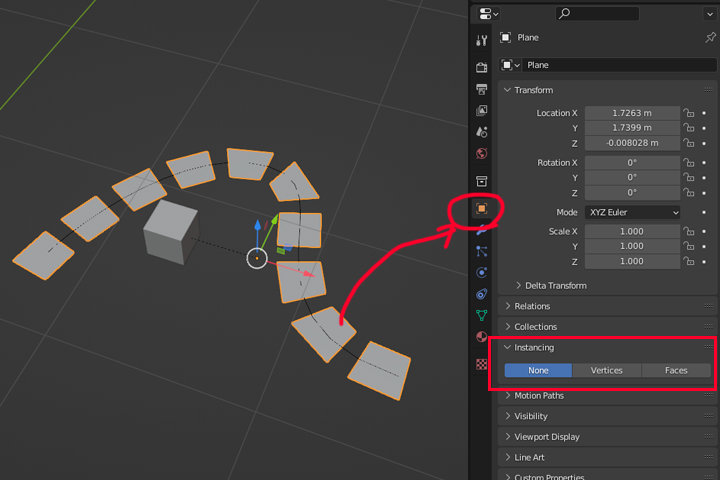The width and height of the screenshot is (720, 480).
Task: Toggle the pin icon next to Plane
Action: (x=710, y=37)
